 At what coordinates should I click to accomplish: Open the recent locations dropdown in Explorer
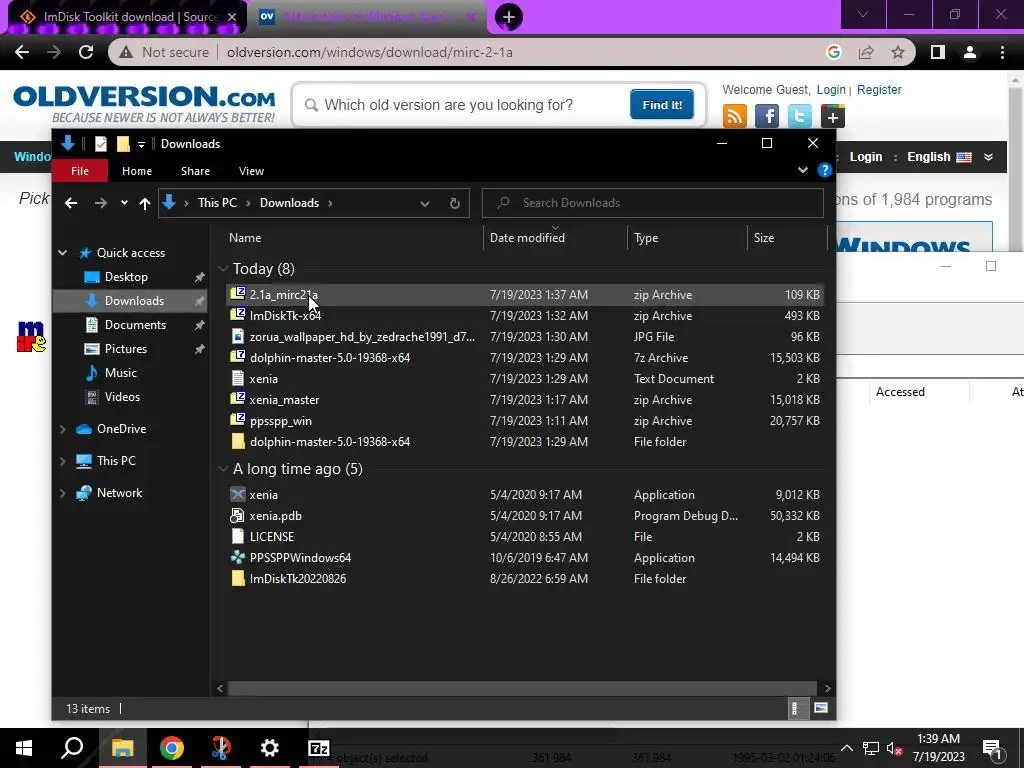(x=124, y=203)
